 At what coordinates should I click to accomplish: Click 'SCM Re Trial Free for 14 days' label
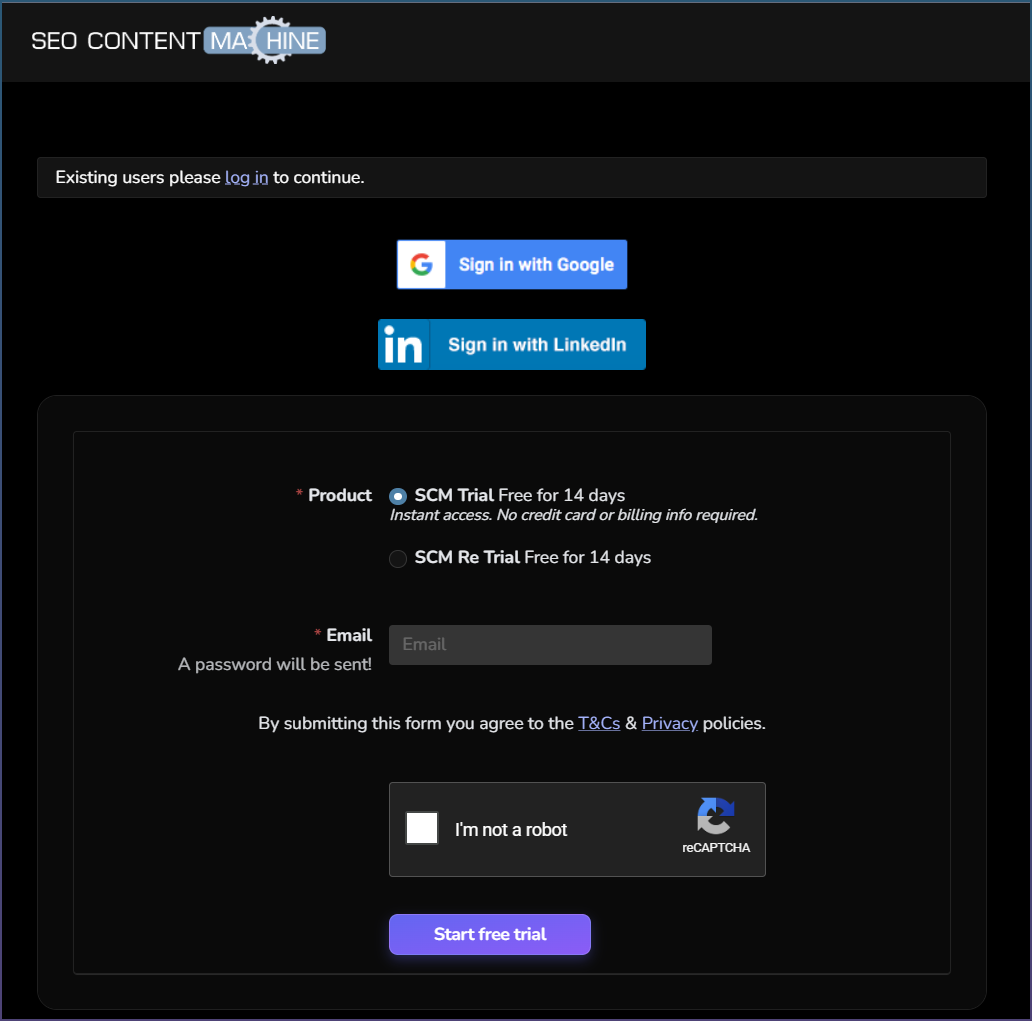pyautogui.click(x=532, y=558)
